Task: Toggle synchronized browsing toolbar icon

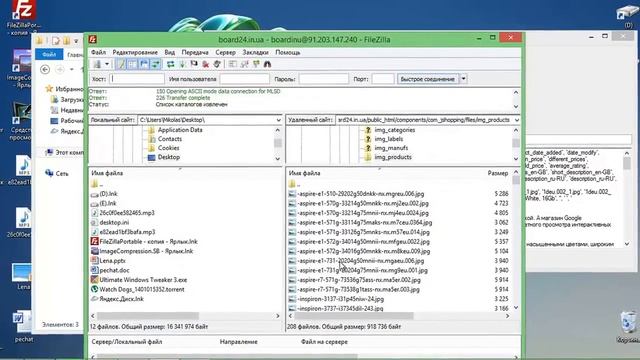Action: click(x=256, y=64)
